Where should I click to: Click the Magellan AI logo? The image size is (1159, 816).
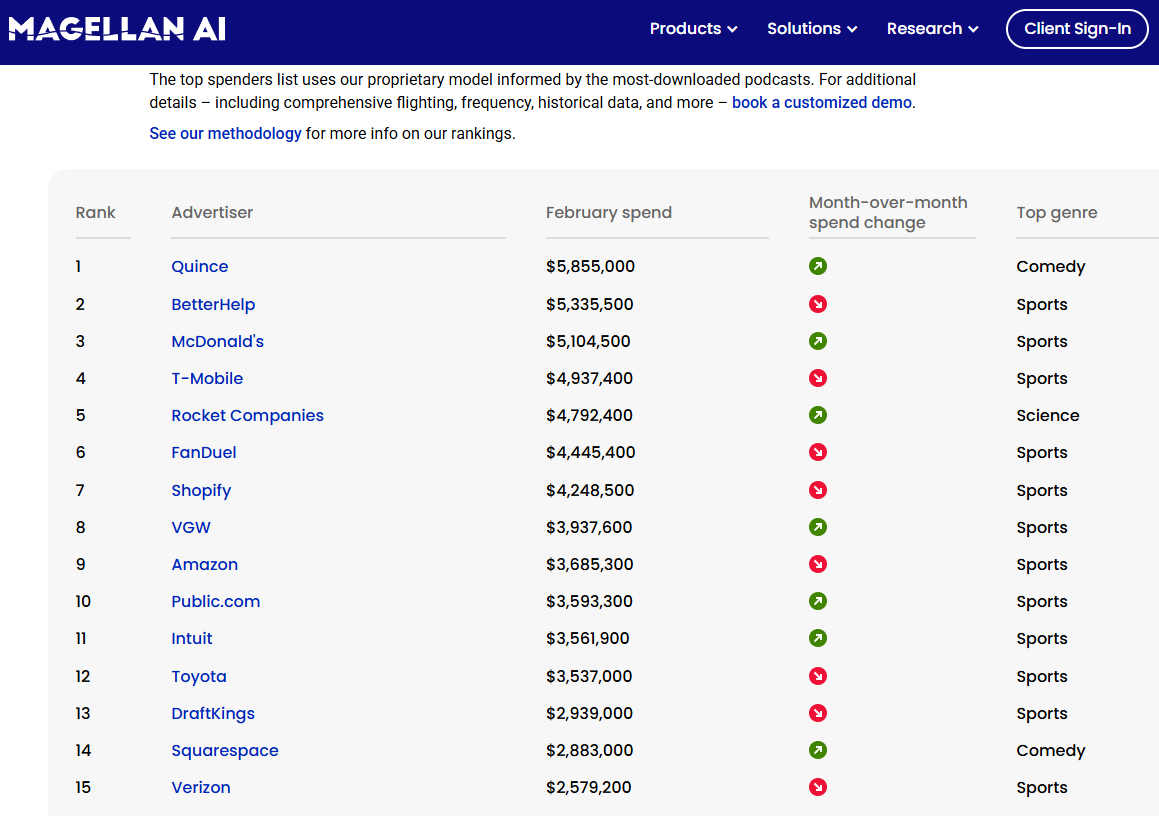tap(117, 29)
